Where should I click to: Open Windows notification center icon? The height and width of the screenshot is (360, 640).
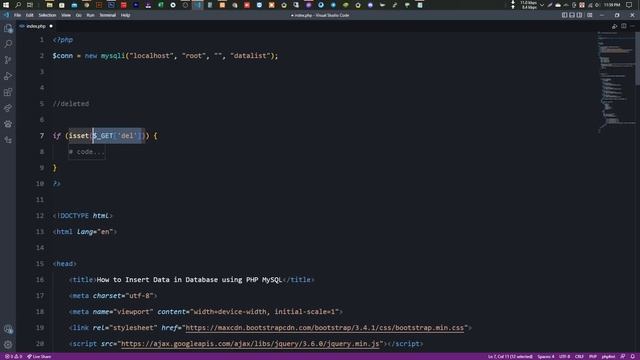[x=629, y=5]
